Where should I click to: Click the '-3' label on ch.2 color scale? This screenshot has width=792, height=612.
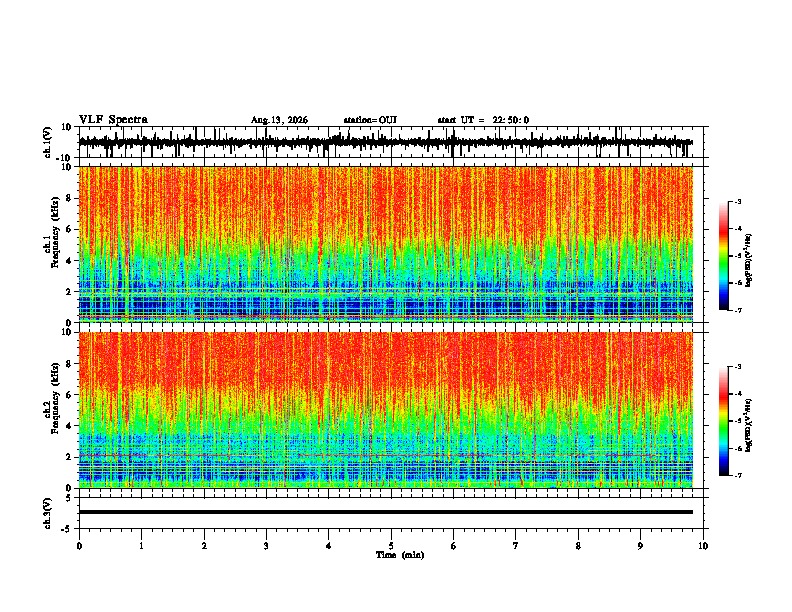pyautogui.click(x=737, y=367)
